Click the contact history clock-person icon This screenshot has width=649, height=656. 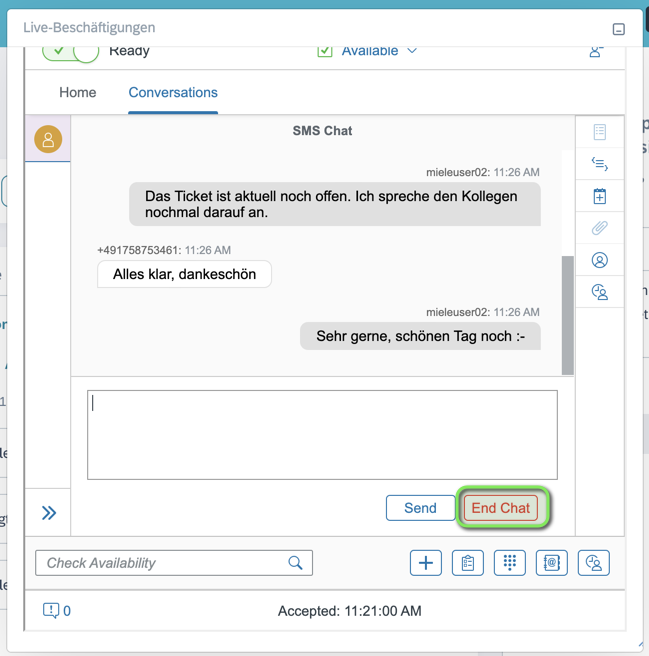tap(599, 292)
